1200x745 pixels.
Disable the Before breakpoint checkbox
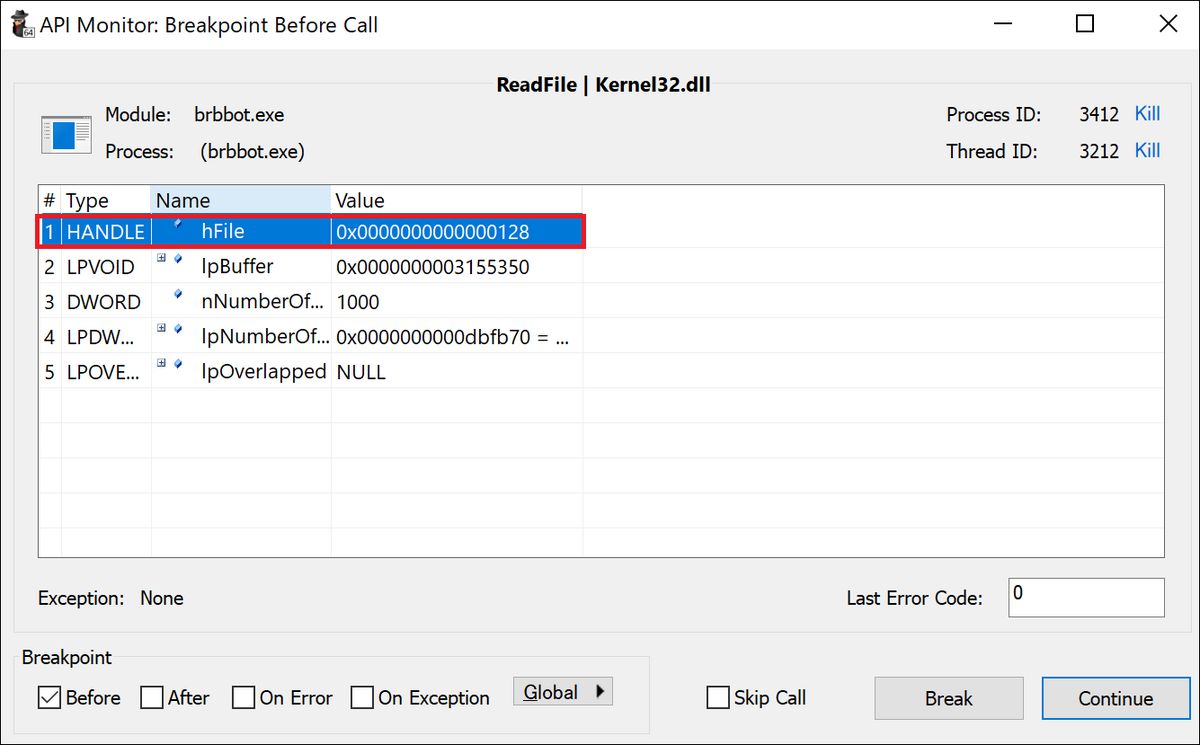click(49, 697)
